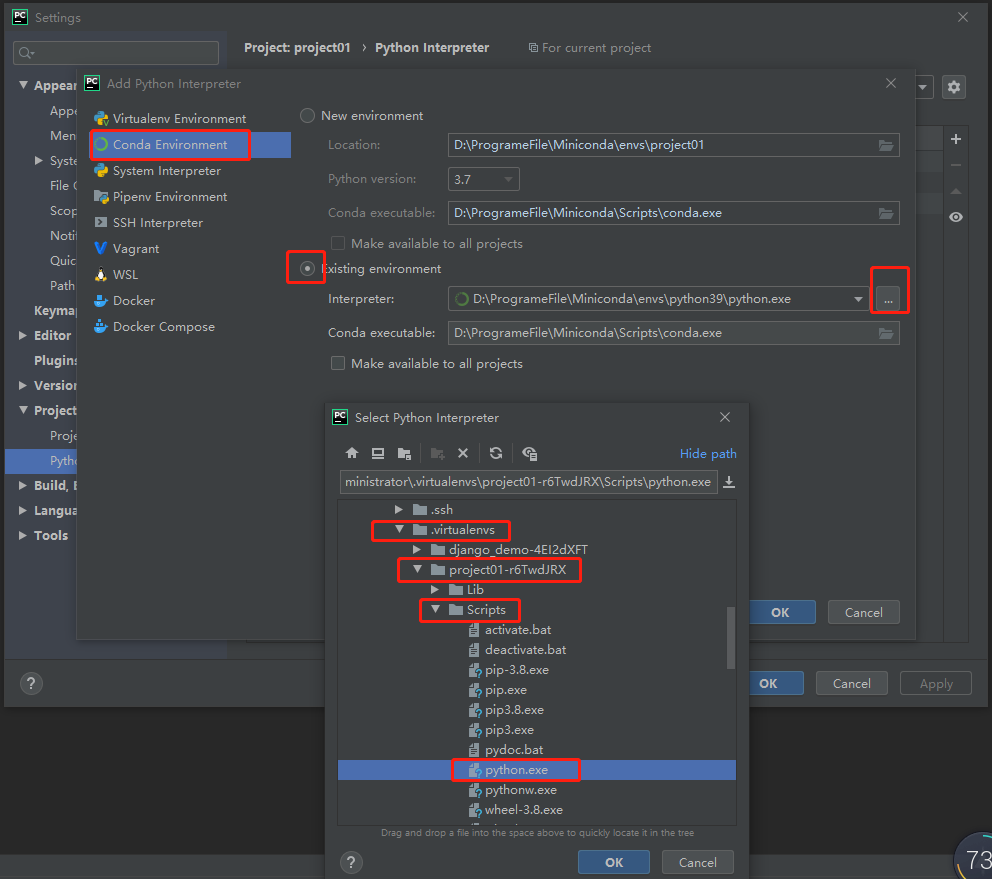Expand the Lib folder
This screenshot has width=992, height=879.
pos(435,590)
